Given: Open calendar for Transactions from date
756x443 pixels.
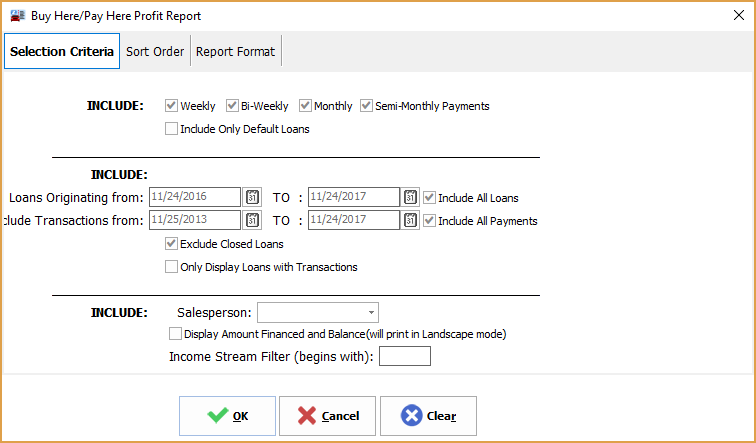Looking at the screenshot, I should 252,220.
